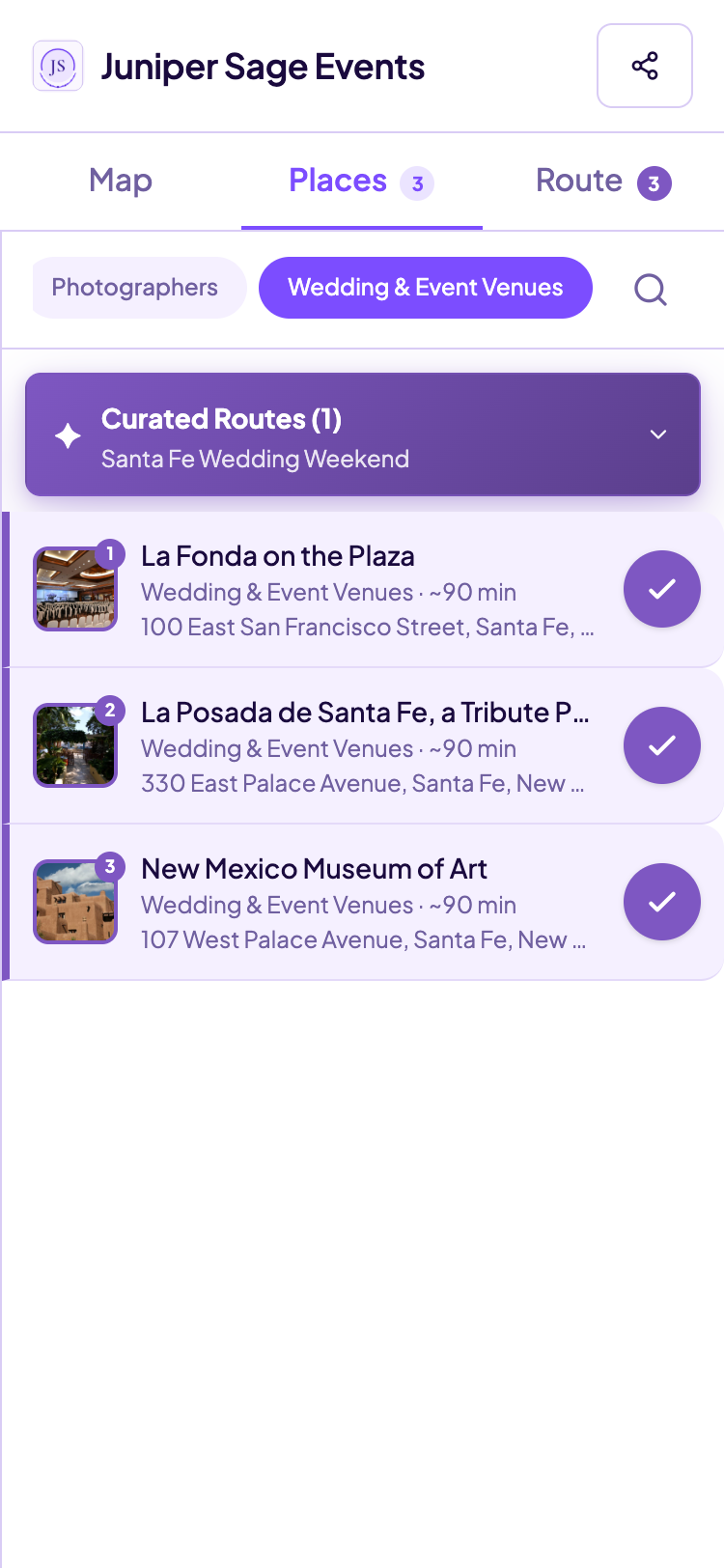Click the Juniper Sage Events logo

pyautogui.click(x=58, y=66)
